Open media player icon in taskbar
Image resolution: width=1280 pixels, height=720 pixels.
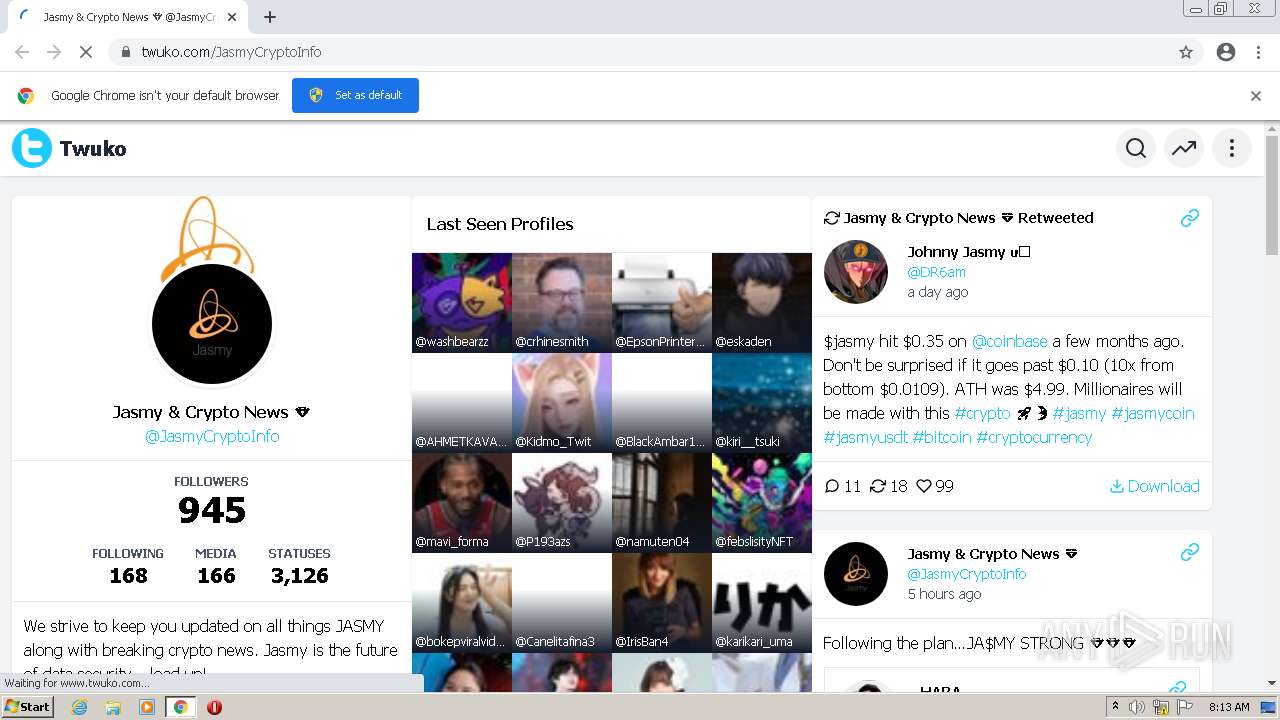tap(147, 707)
